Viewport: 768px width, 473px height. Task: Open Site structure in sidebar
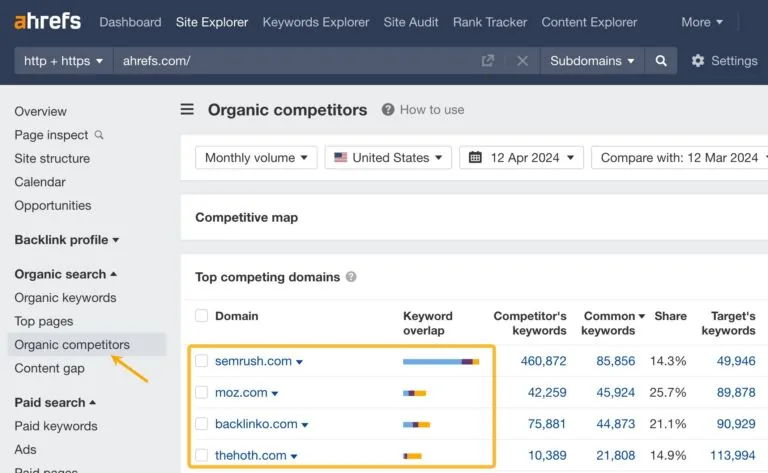[x=52, y=158]
